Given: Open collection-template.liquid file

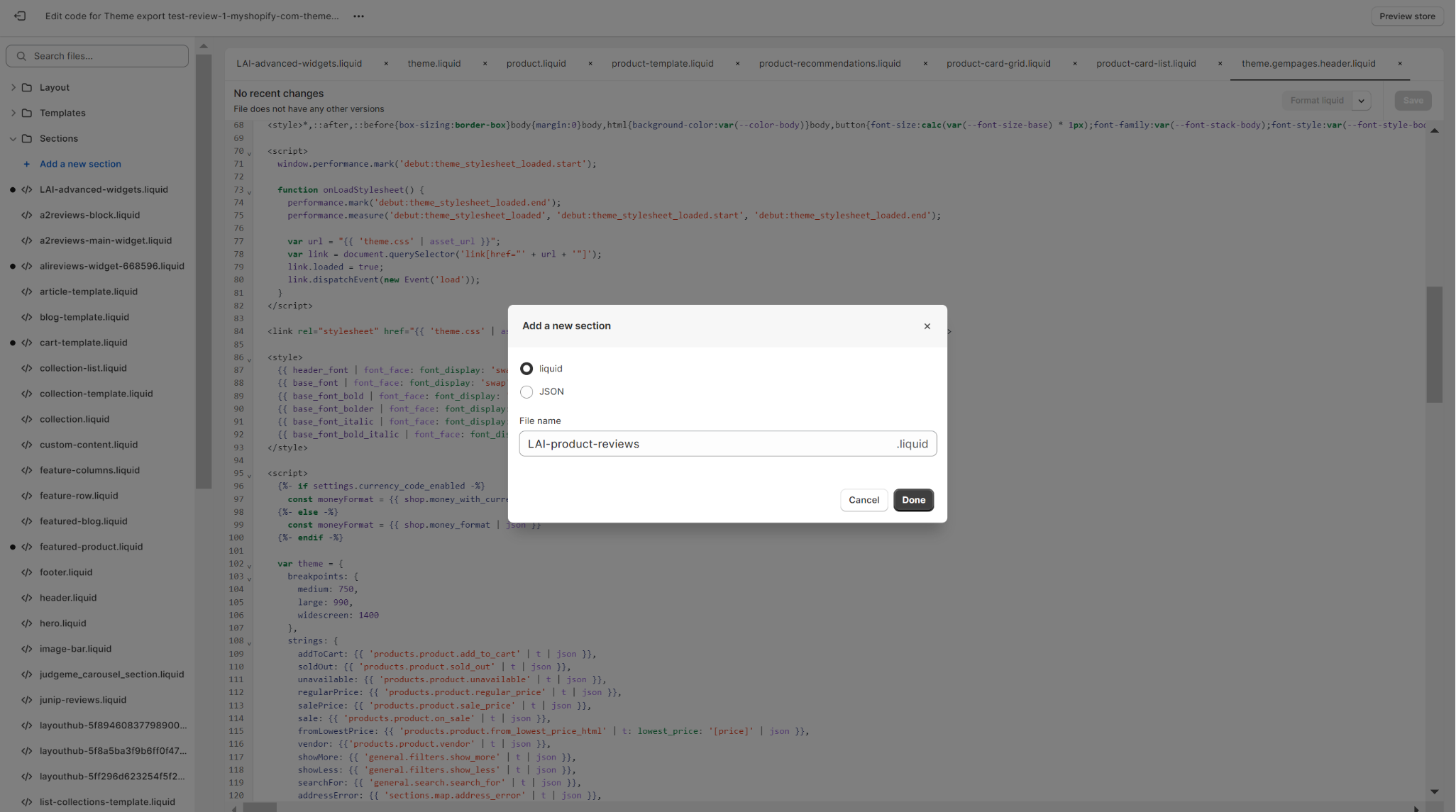Looking at the screenshot, I should [96, 394].
